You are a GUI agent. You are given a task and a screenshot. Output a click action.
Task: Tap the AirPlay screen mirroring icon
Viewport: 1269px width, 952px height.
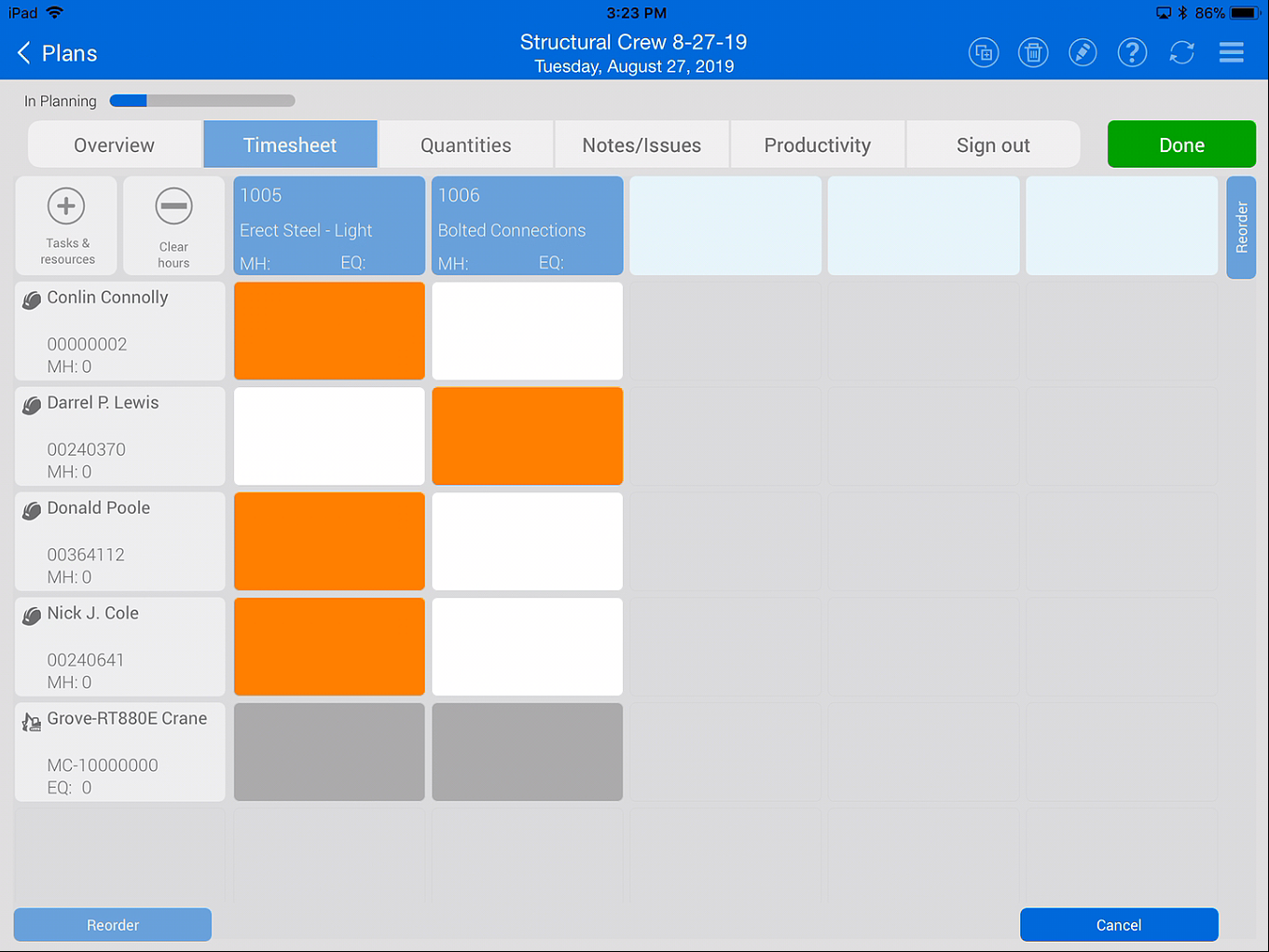[x=1164, y=13]
